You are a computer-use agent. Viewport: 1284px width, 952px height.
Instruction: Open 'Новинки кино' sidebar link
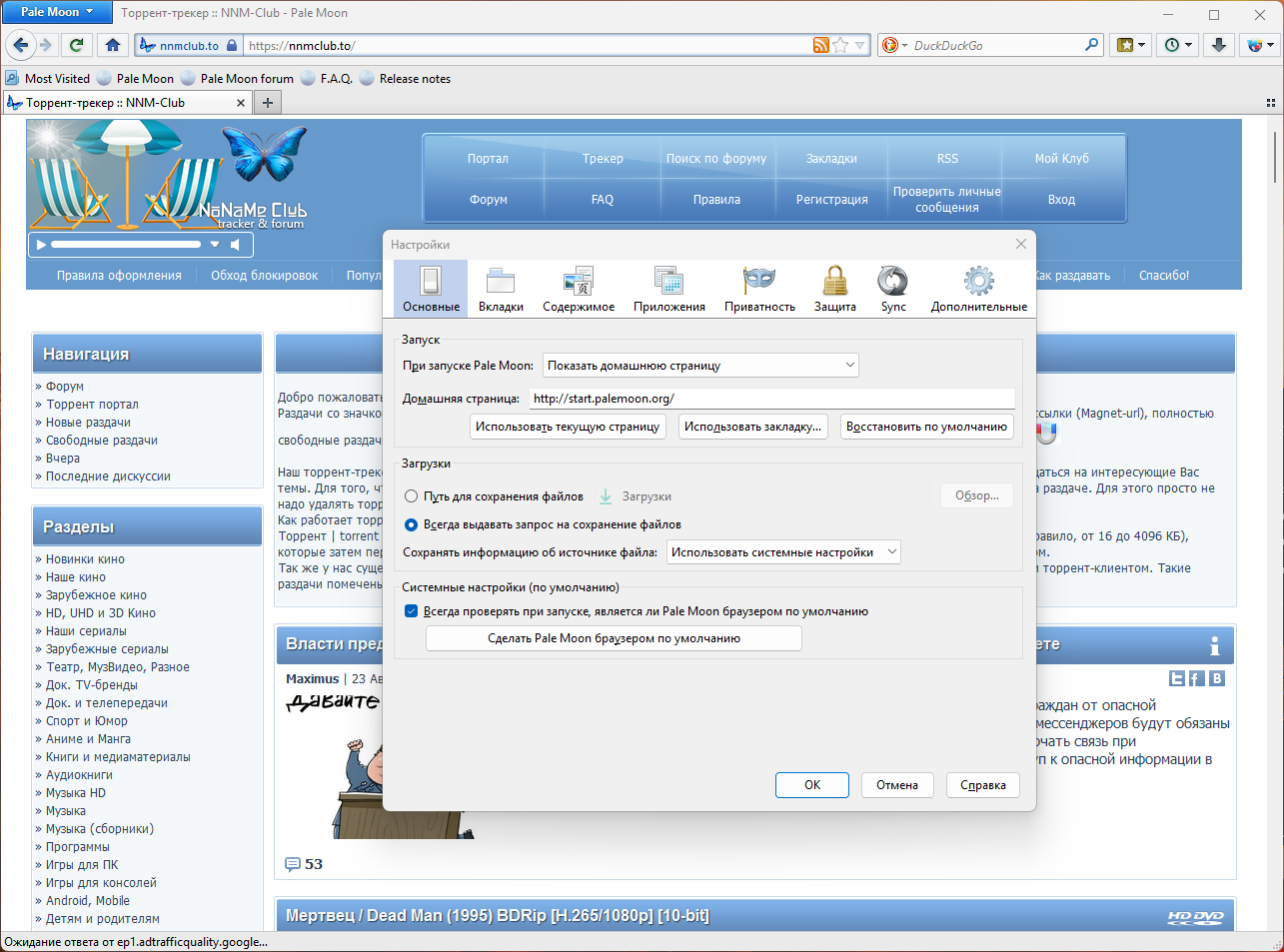(x=85, y=559)
